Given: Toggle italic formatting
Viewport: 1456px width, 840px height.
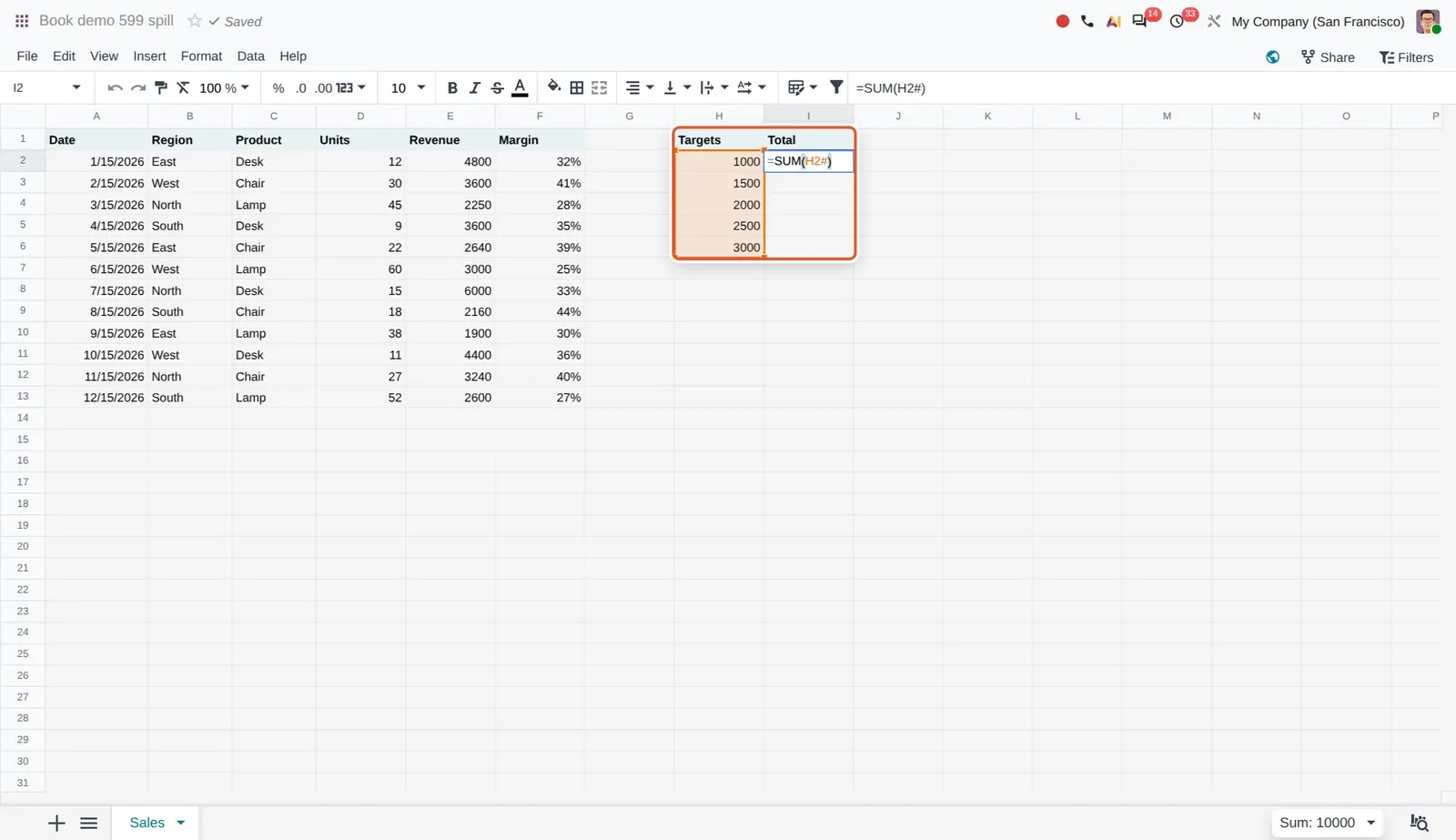Looking at the screenshot, I should pos(474,88).
